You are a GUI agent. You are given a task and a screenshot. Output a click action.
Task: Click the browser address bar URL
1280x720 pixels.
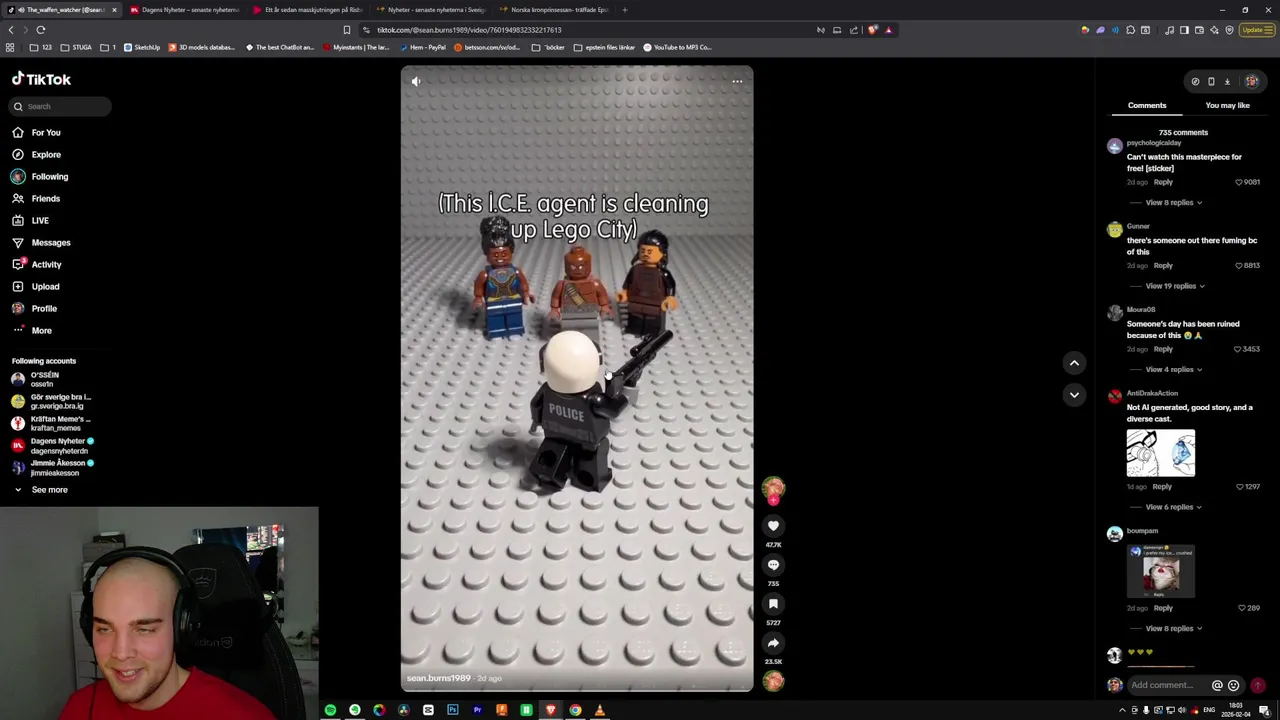[x=469, y=30]
